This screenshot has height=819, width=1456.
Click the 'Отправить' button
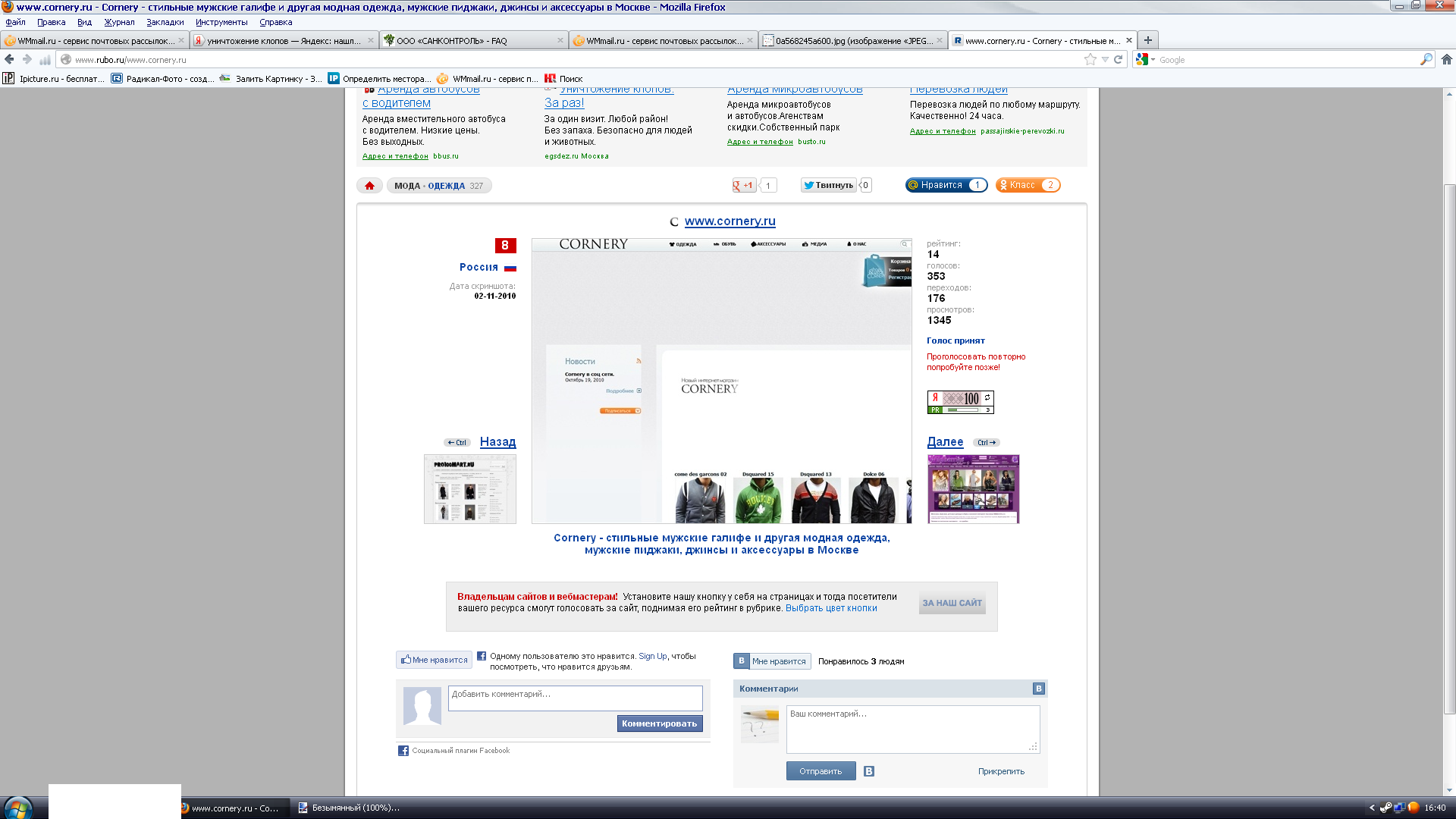(x=821, y=771)
